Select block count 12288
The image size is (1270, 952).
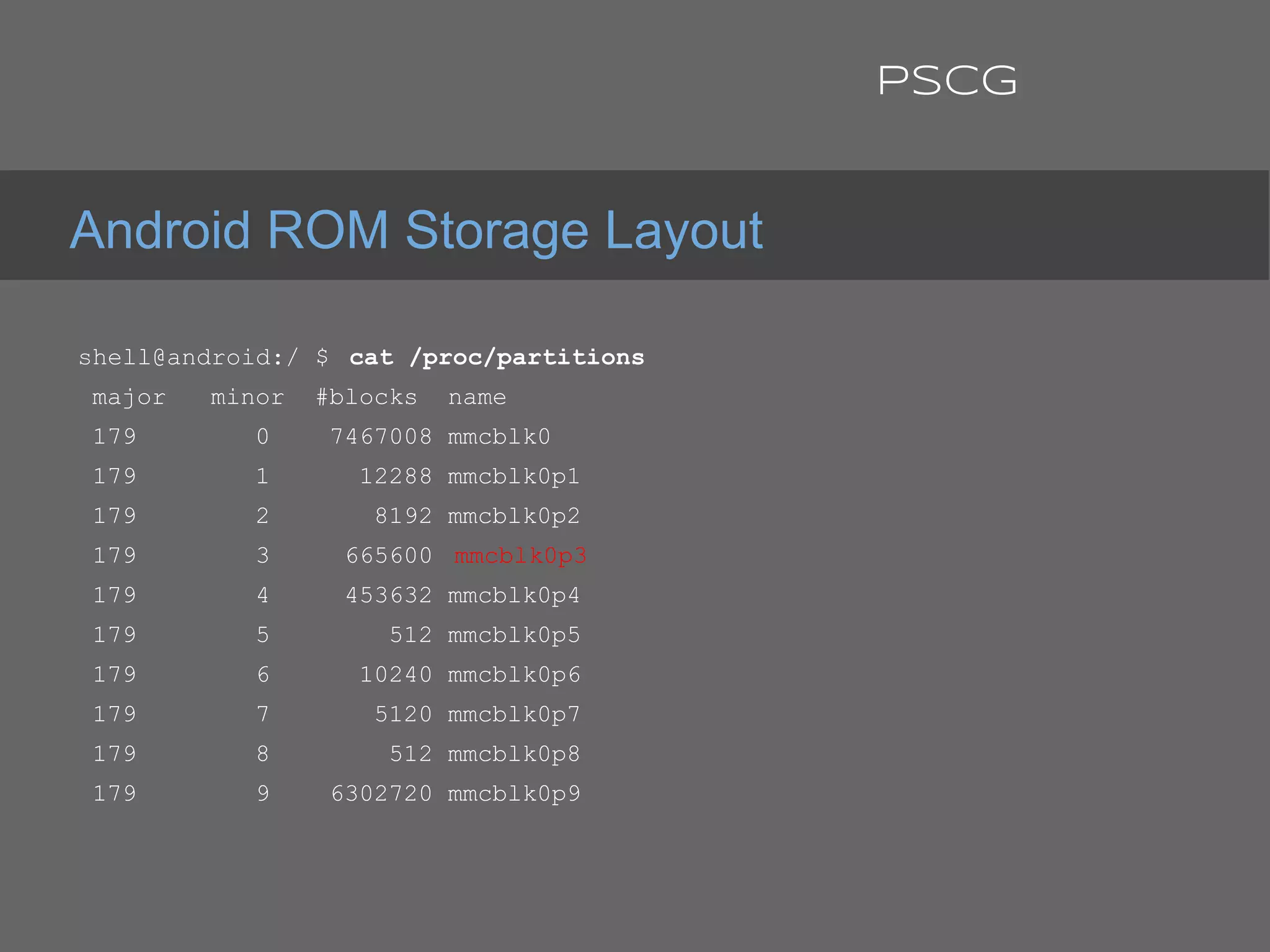[x=396, y=476]
